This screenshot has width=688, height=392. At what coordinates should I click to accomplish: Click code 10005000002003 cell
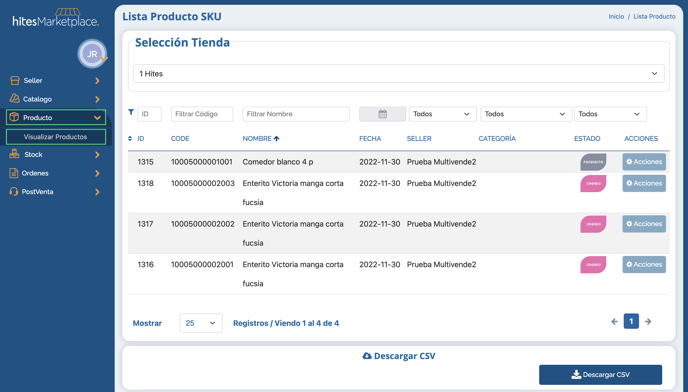(203, 183)
